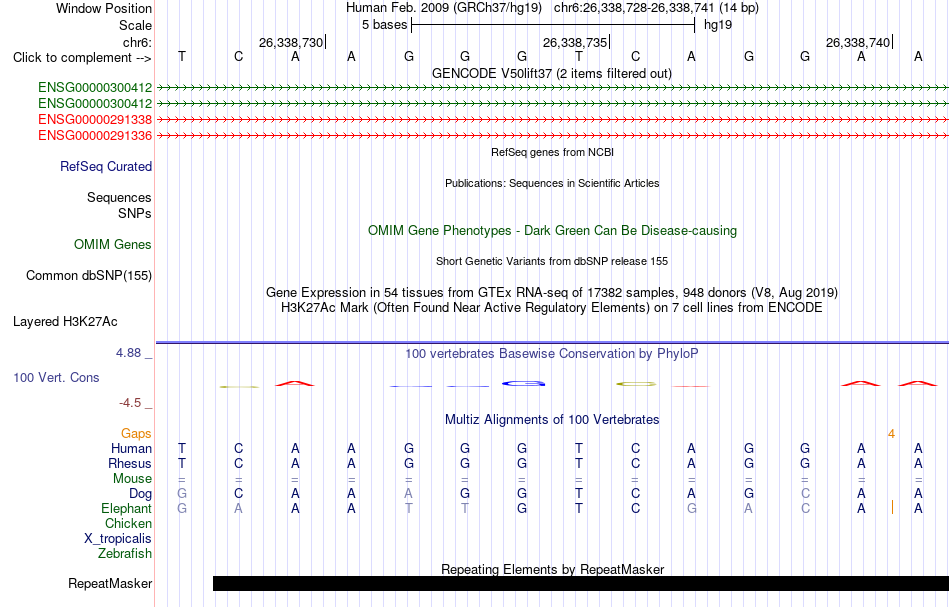
Task: Select the X_tropicalis species row label
Action: point(118,539)
